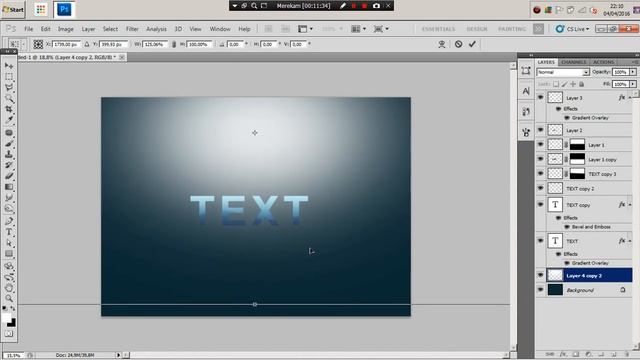Select the Zoom tool in toolbox
This screenshot has height=360, width=640.
click(9, 298)
